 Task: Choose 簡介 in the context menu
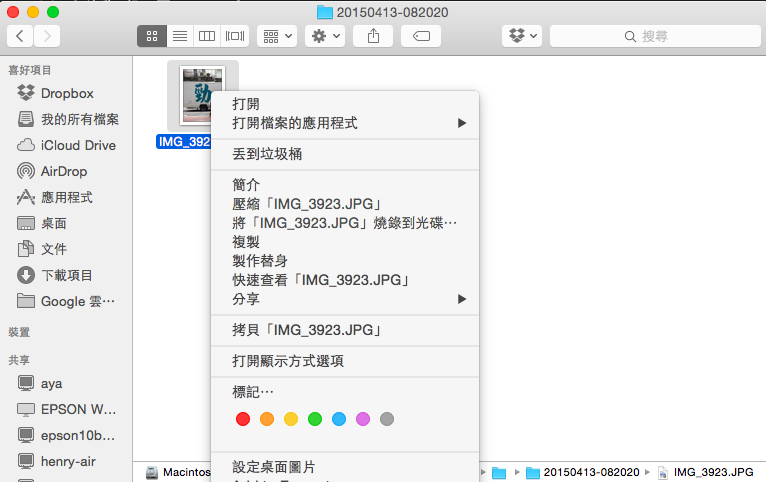[x=345, y=185]
